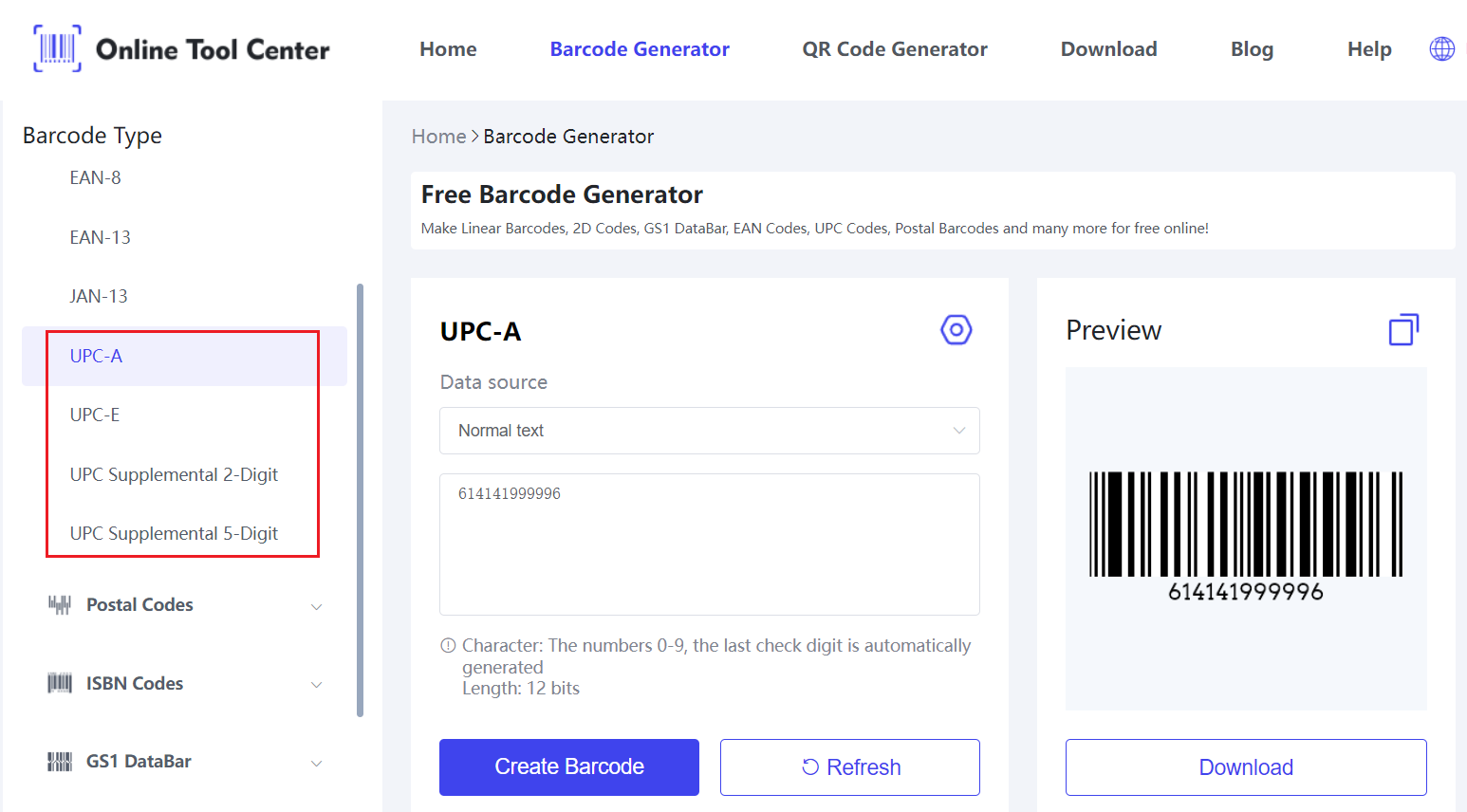This screenshot has width=1467, height=812.
Task: Expand the ISBN Codes section chevron
Action: tap(317, 685)
